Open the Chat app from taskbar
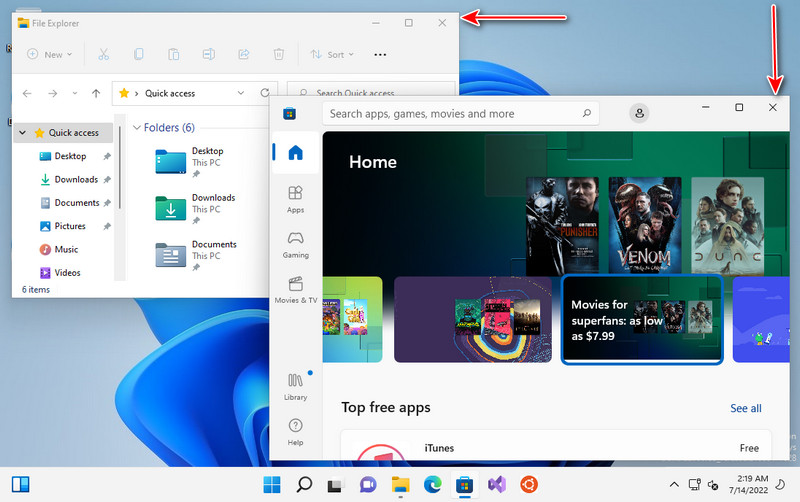The image size is (800, 502). click(x=367, y=484)
